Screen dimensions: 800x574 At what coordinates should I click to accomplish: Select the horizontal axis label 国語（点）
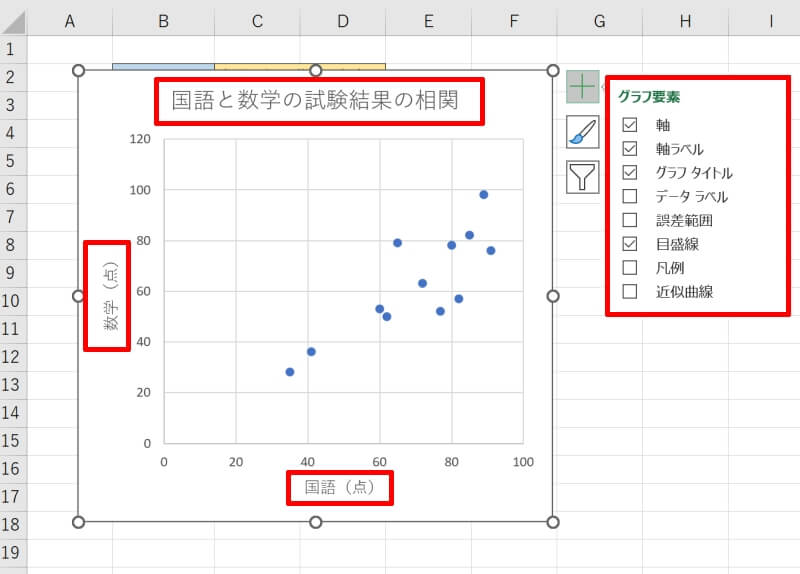coord(339,487)
